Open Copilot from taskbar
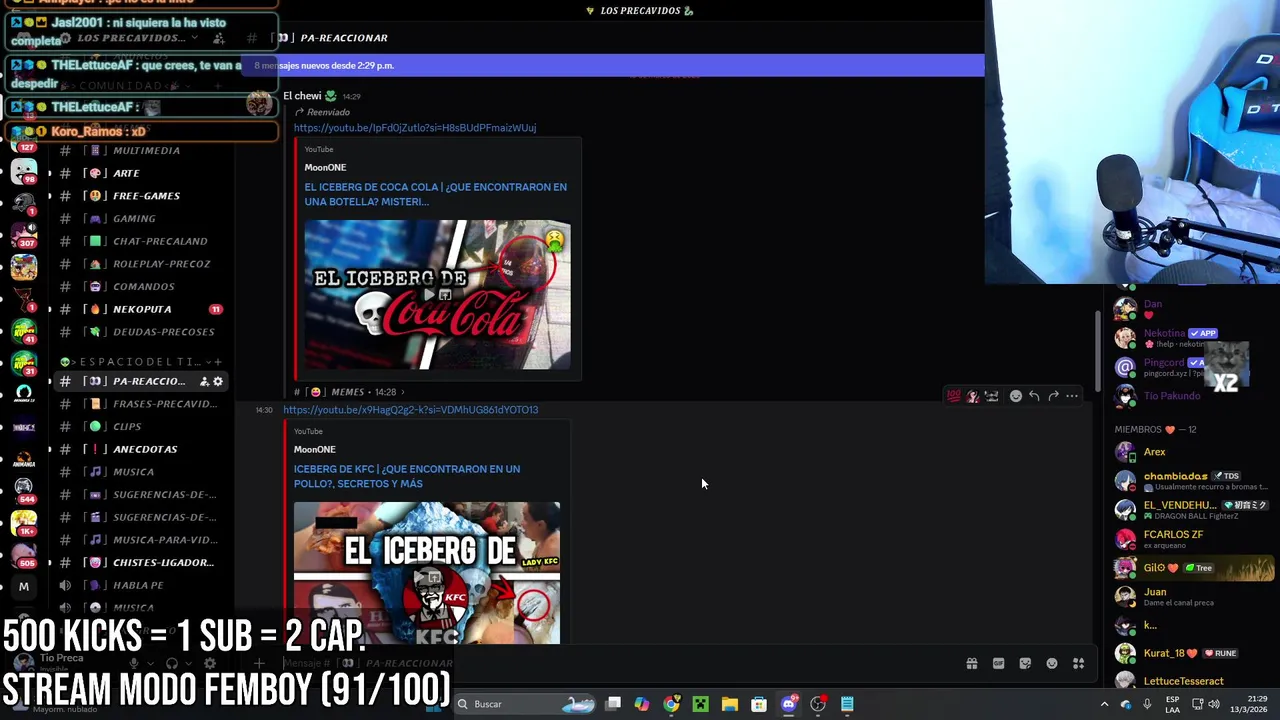 642,704
